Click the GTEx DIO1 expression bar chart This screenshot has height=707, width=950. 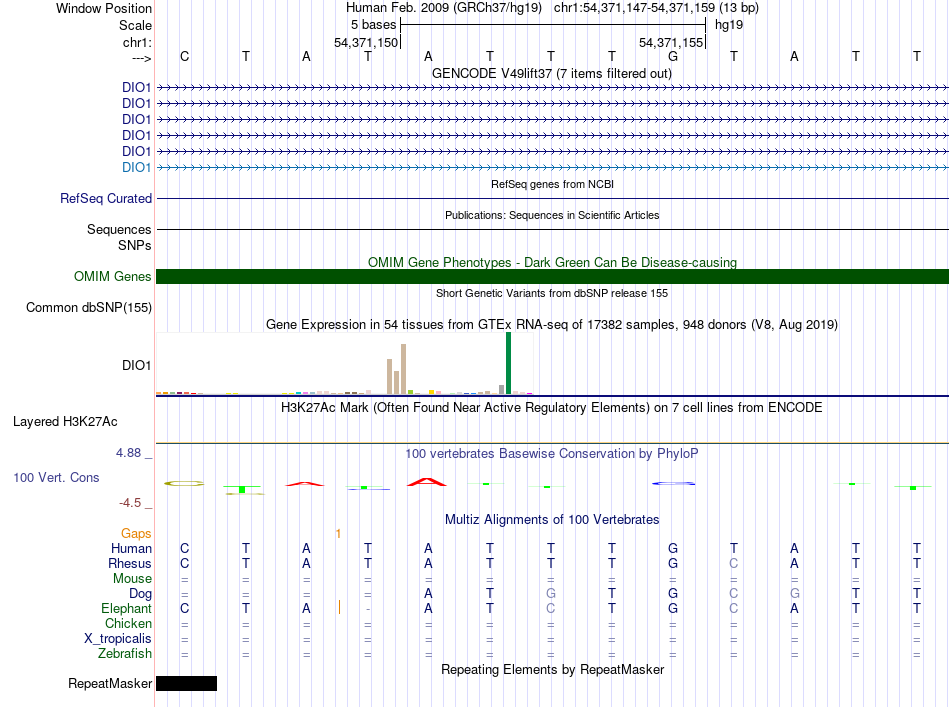click(344, 363)
